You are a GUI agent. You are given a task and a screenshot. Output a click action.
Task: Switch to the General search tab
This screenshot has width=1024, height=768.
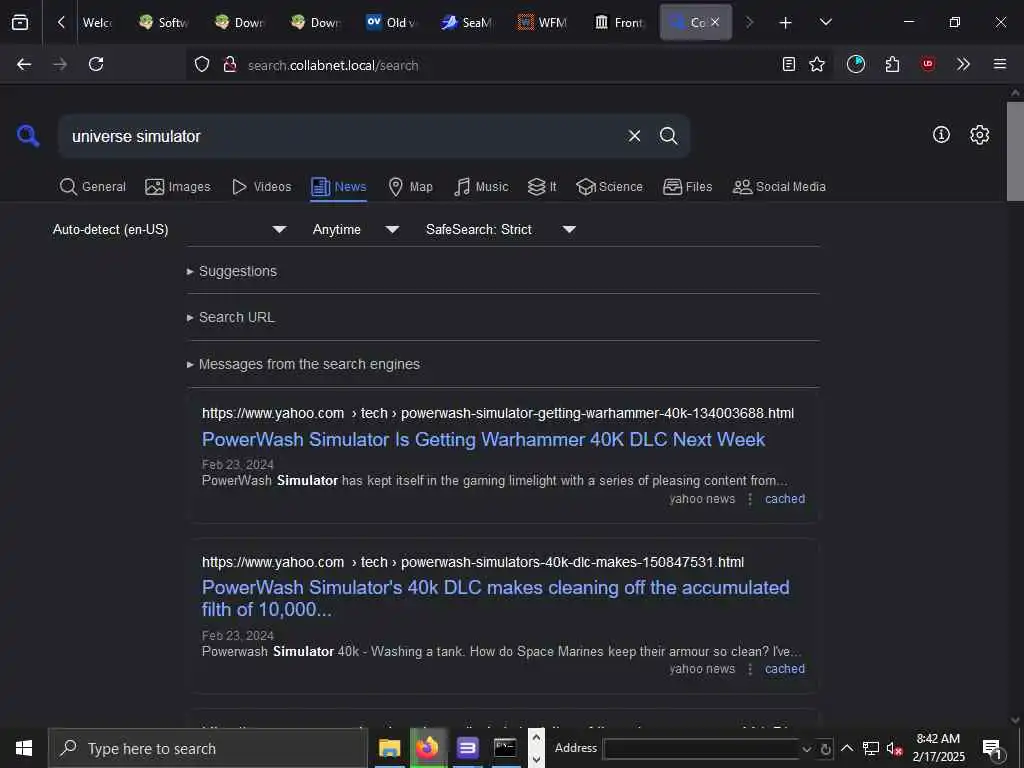click(x=92, y=187)
